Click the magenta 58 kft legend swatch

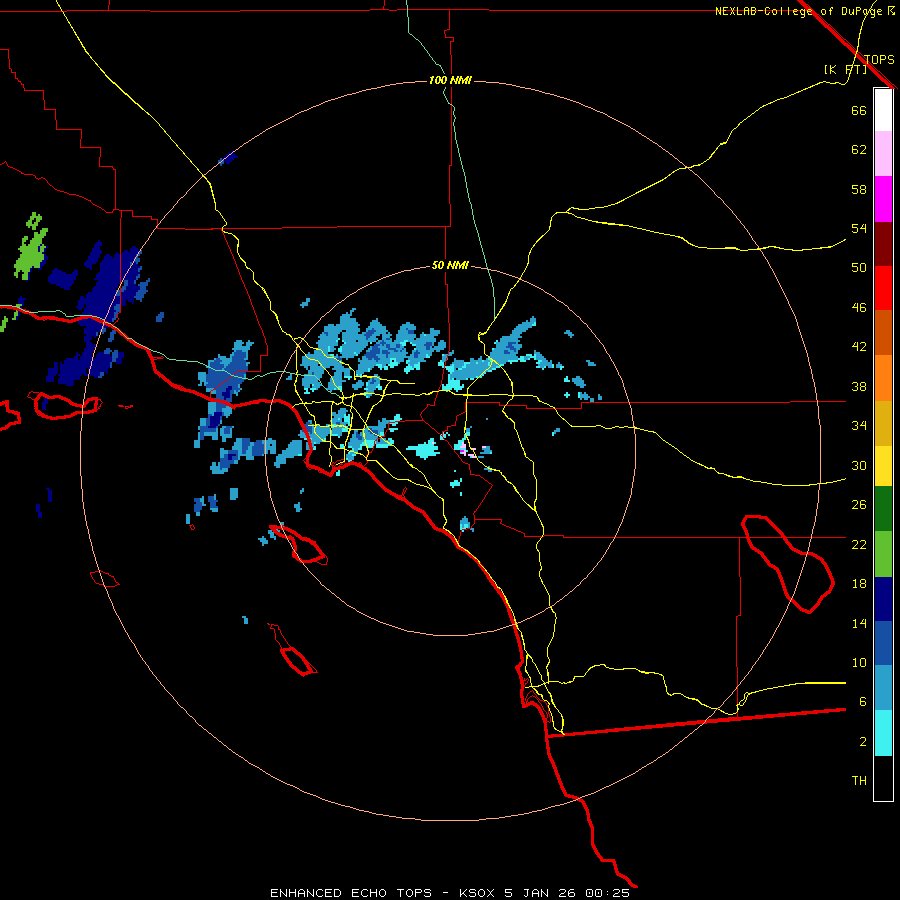tap(882, 199)
